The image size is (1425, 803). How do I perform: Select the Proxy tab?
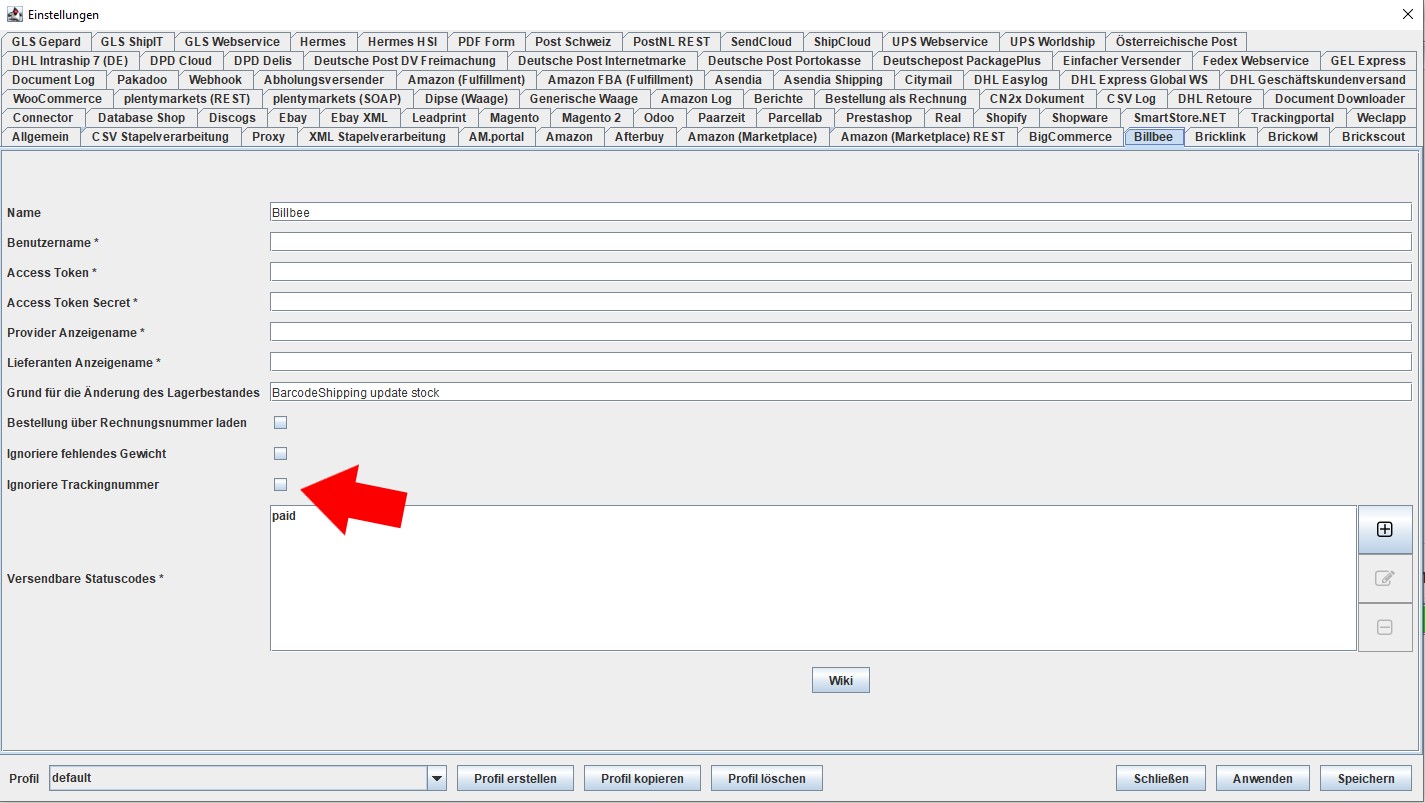pyautogui.click(x=268, y=137)
